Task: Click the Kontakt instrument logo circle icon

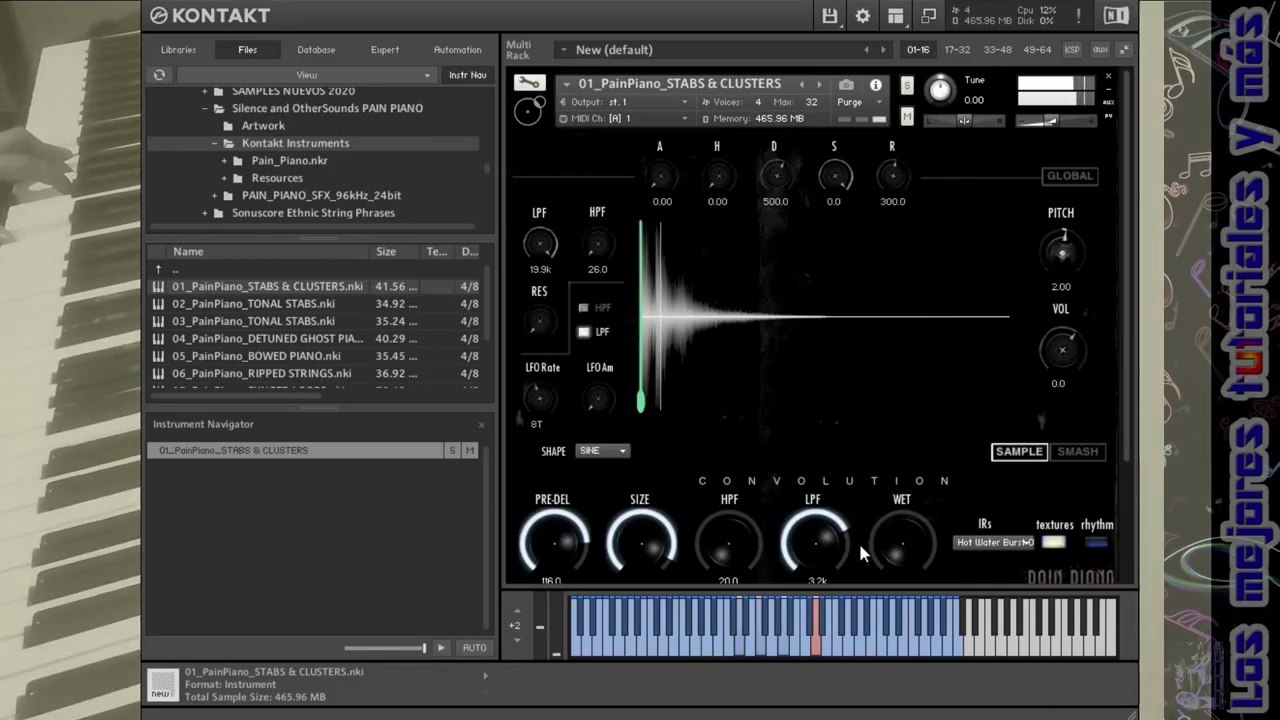Action: click(x=529, y=110)
